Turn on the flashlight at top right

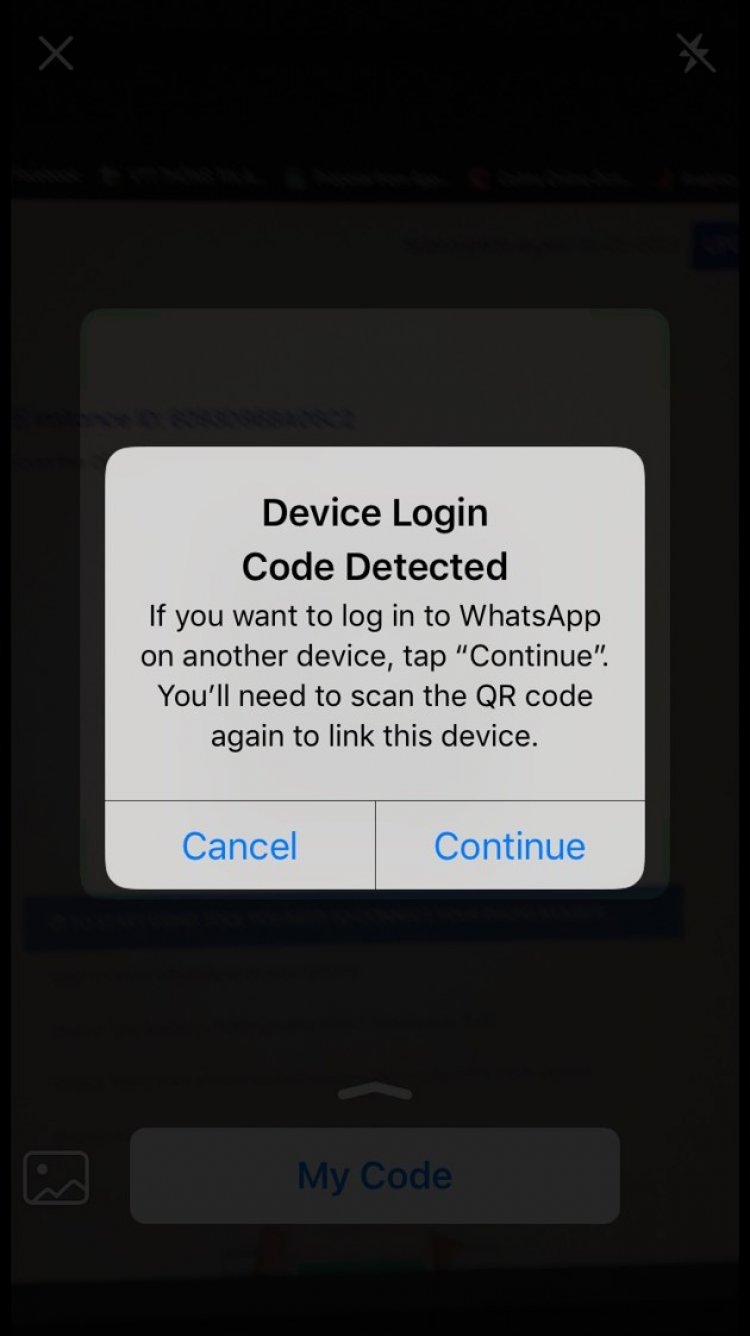695,53
